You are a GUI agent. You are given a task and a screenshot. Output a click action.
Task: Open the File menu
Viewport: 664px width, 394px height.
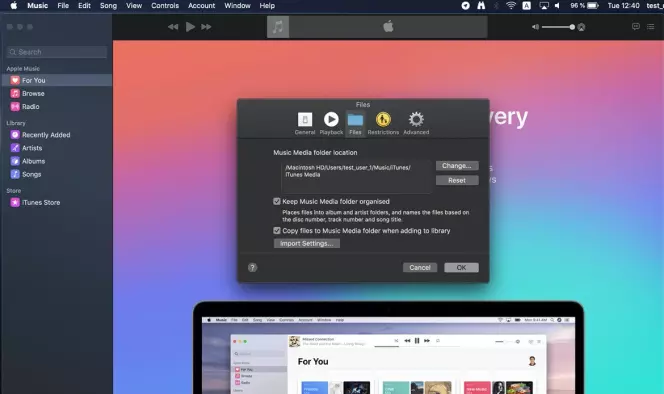63,6
